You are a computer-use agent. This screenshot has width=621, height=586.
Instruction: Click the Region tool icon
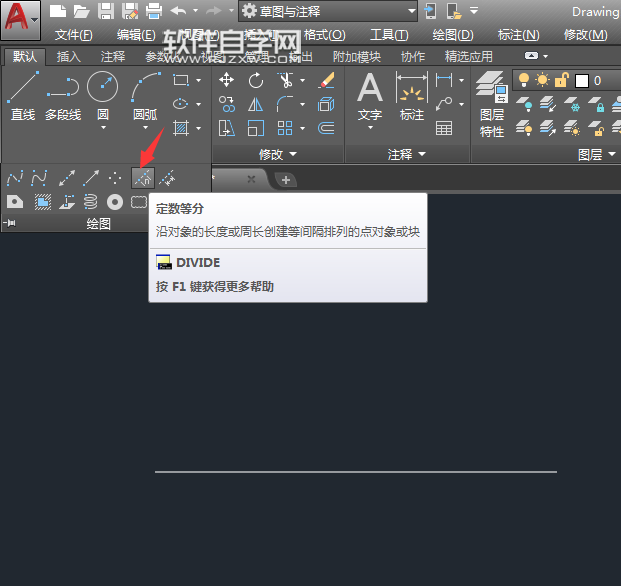point(15,202)
